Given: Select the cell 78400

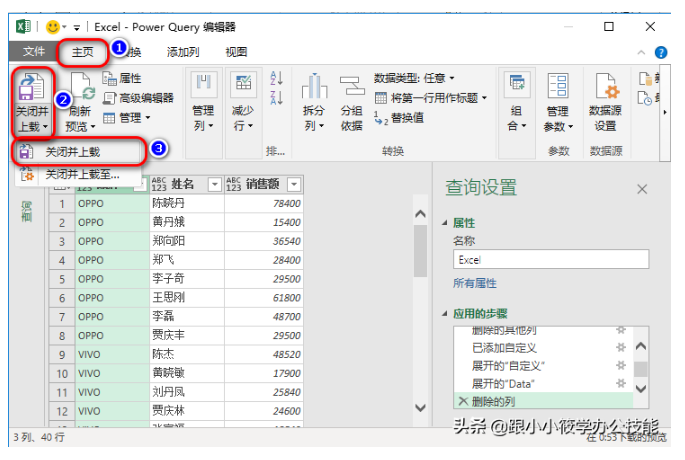Looking at the screenshot, I should [263, 204].
